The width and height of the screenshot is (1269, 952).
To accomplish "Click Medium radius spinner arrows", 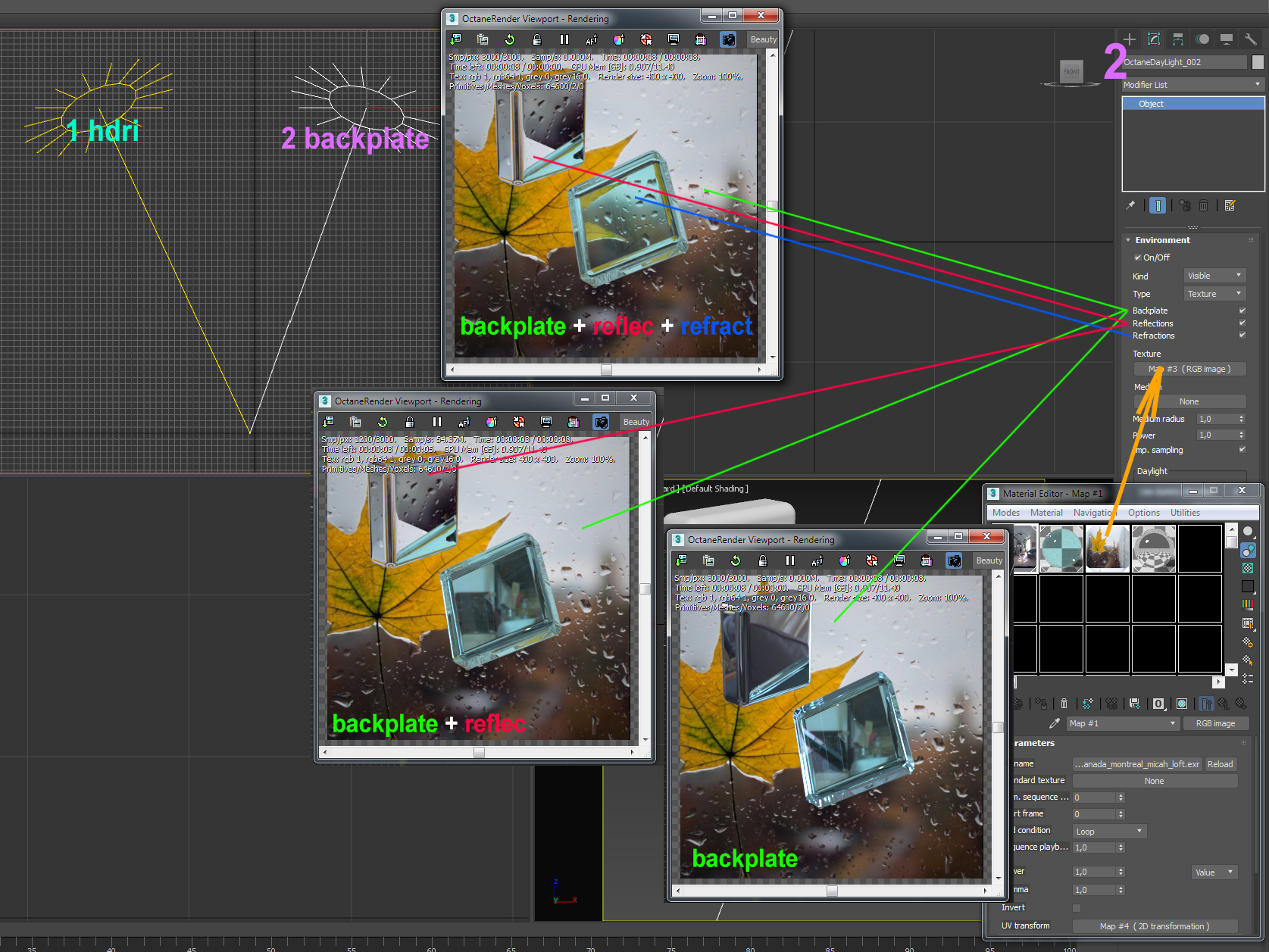I will (x=1241, y=419).
